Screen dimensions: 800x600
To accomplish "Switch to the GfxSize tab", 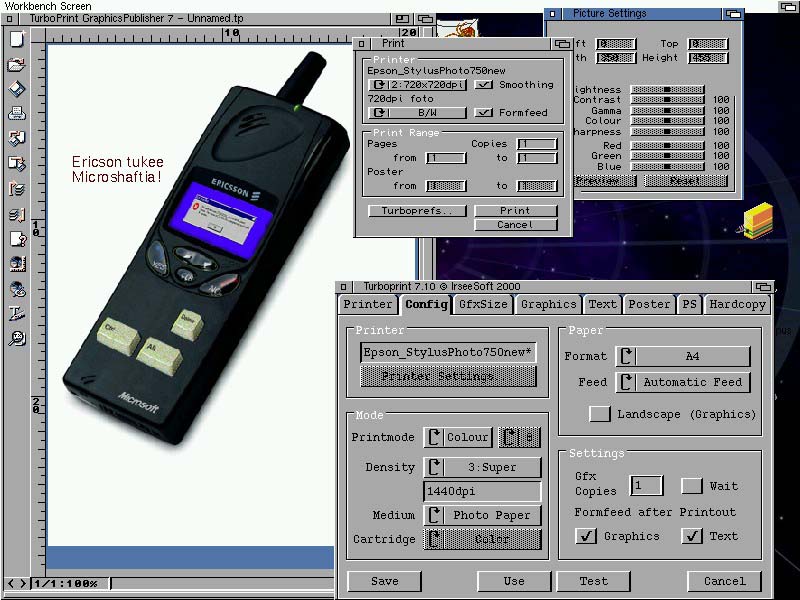I will point(483,305).
